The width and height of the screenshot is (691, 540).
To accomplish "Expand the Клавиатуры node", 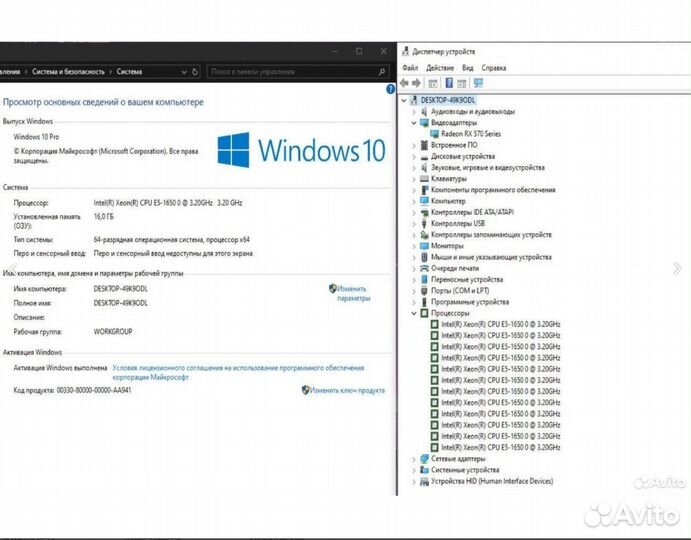I will coord(413,179).
